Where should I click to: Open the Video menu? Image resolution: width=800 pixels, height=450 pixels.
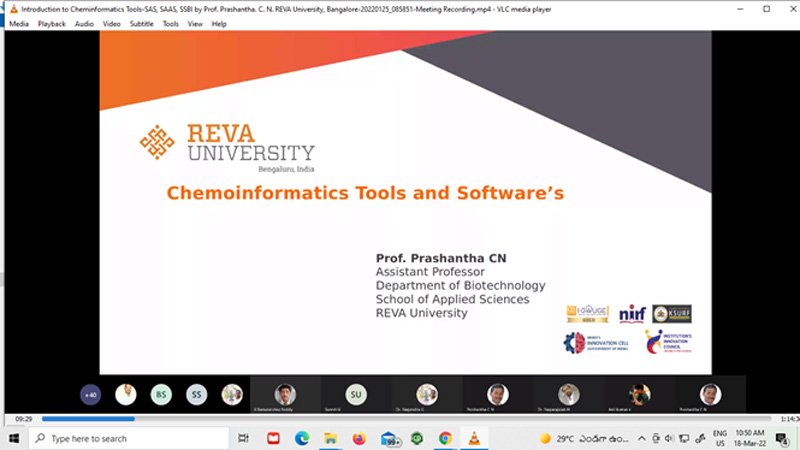[111, 24]
